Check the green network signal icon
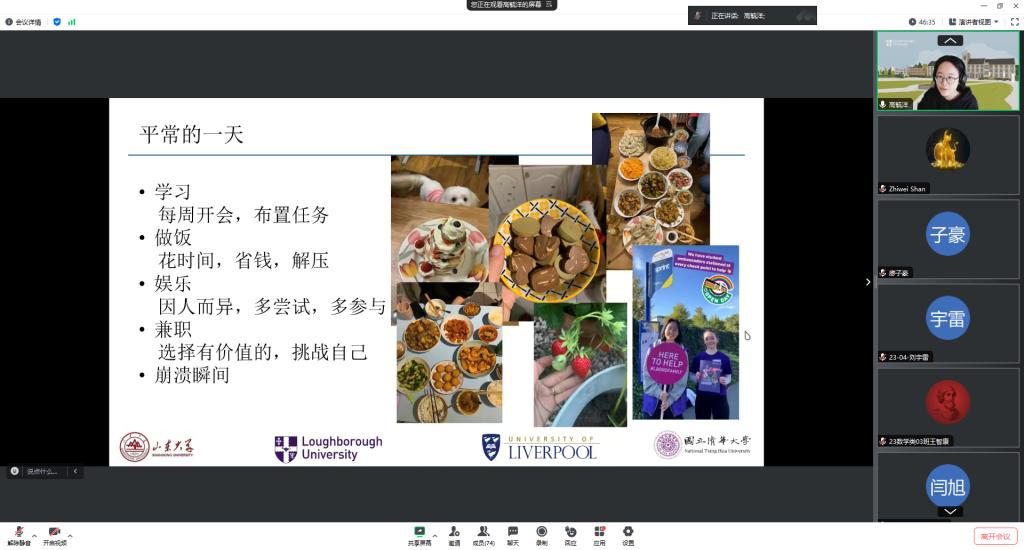Image resolution: width=1024 pixels, height=550 pixels. click(x=72, y=21)
